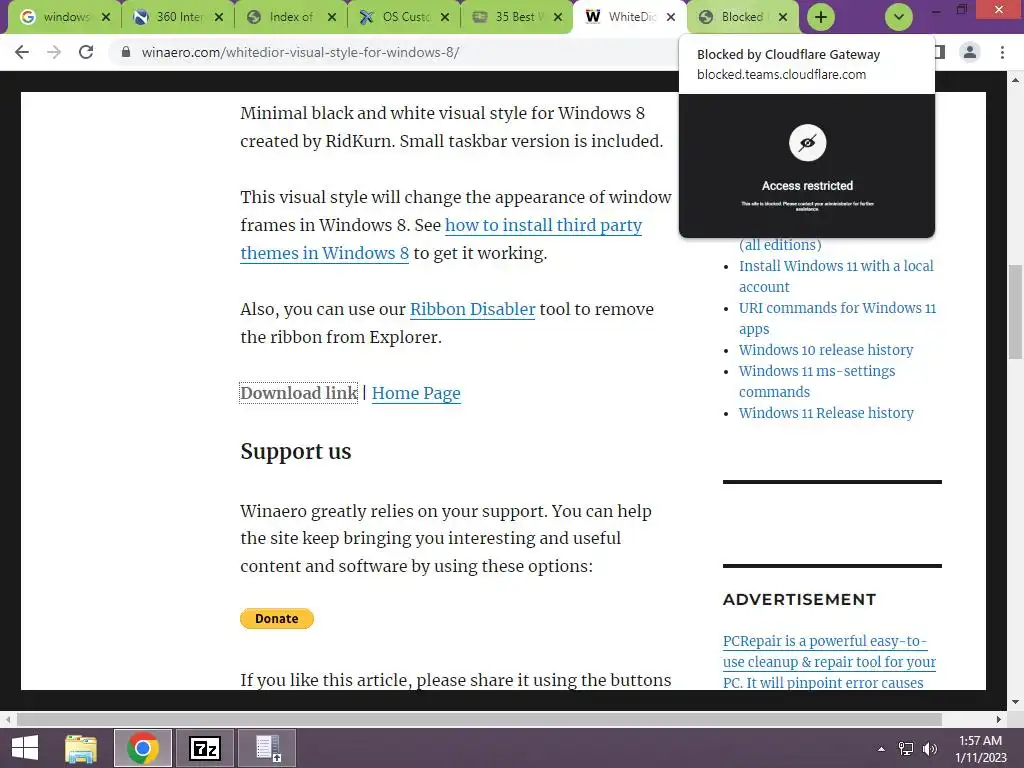Open Chrome's three-dot menu
The image size is (1024, 768).
(x=1002, y=52)
